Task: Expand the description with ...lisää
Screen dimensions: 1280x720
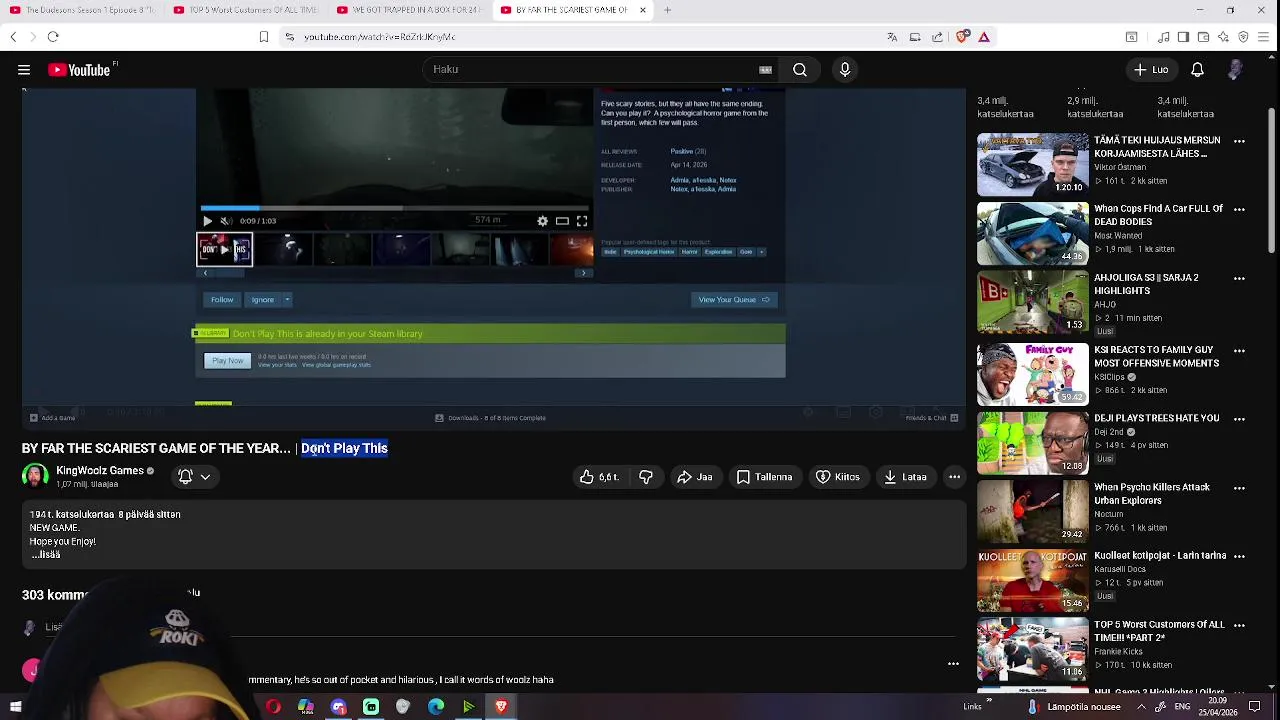Action: click(x=45, y=554)
